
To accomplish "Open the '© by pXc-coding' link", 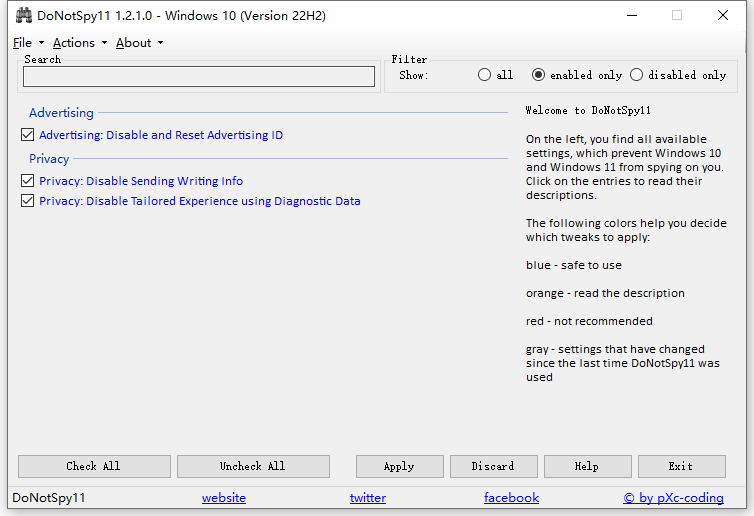I will click(x=673, y=498).
